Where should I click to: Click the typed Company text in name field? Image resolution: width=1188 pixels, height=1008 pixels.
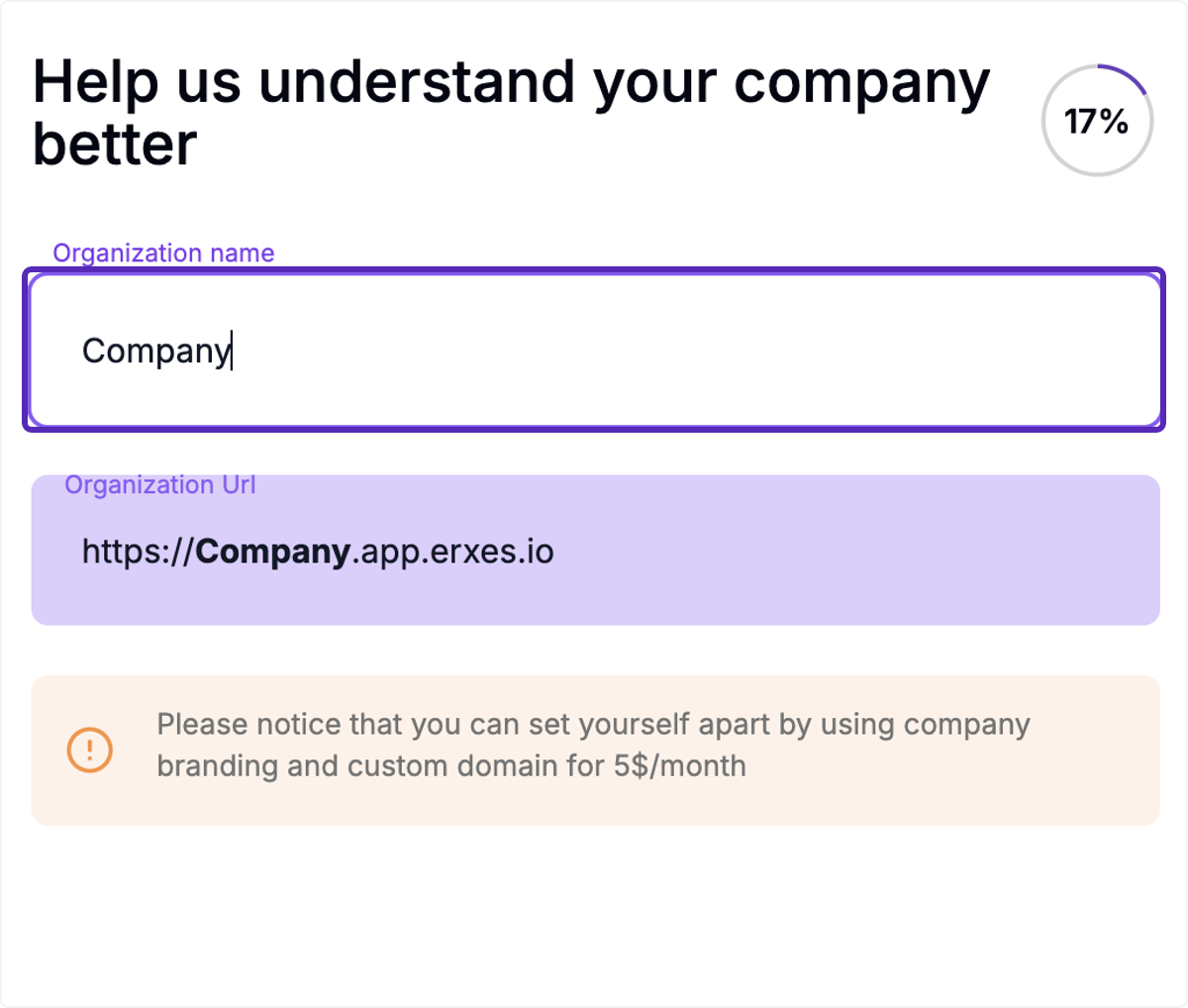coord(156,351)
